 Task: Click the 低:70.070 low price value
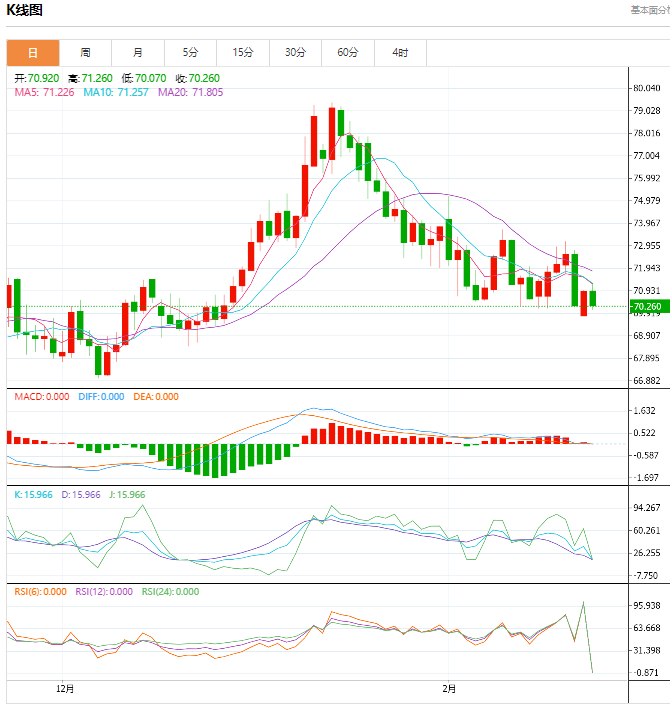[x=144, y=78]
